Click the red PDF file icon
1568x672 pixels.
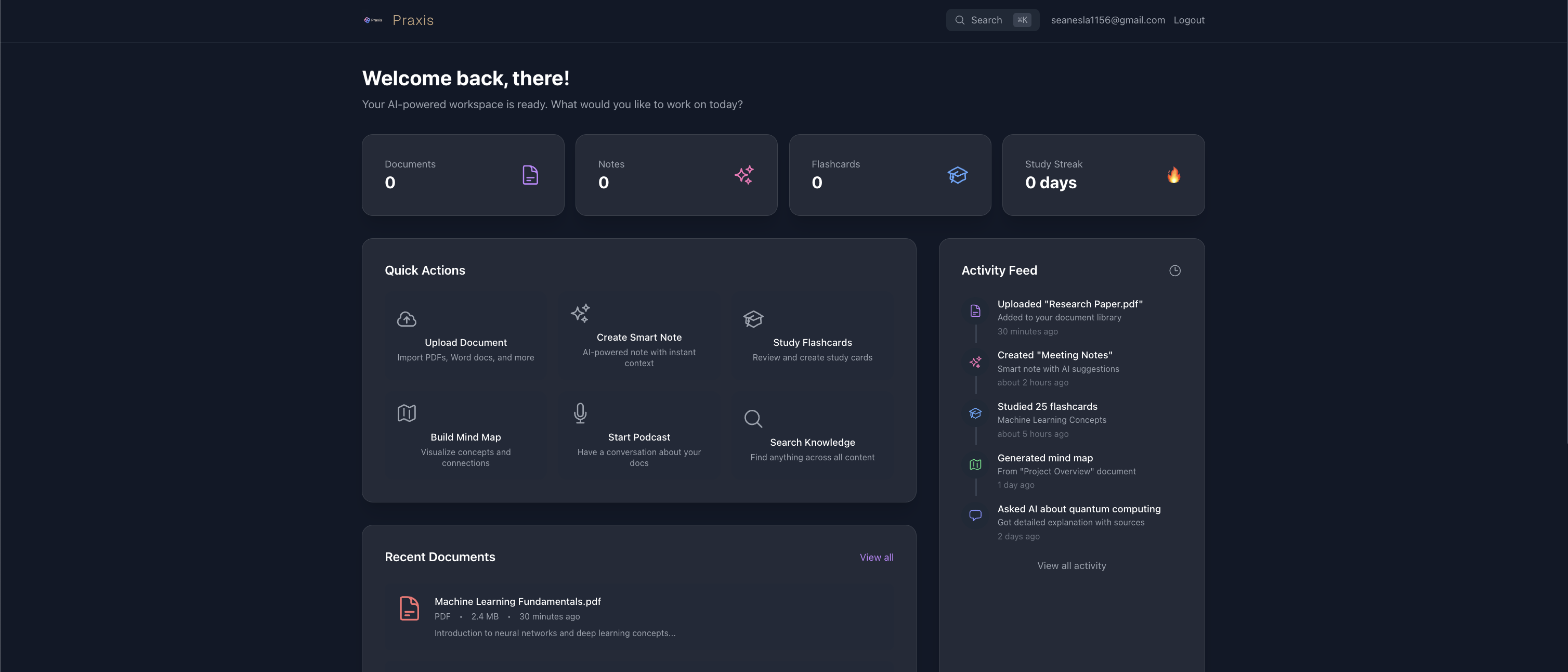click(409, 608)
